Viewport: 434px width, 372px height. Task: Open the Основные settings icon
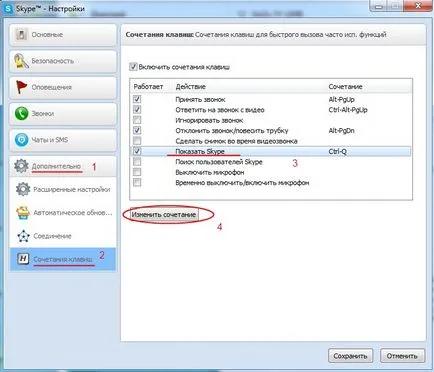pos(22,35)
